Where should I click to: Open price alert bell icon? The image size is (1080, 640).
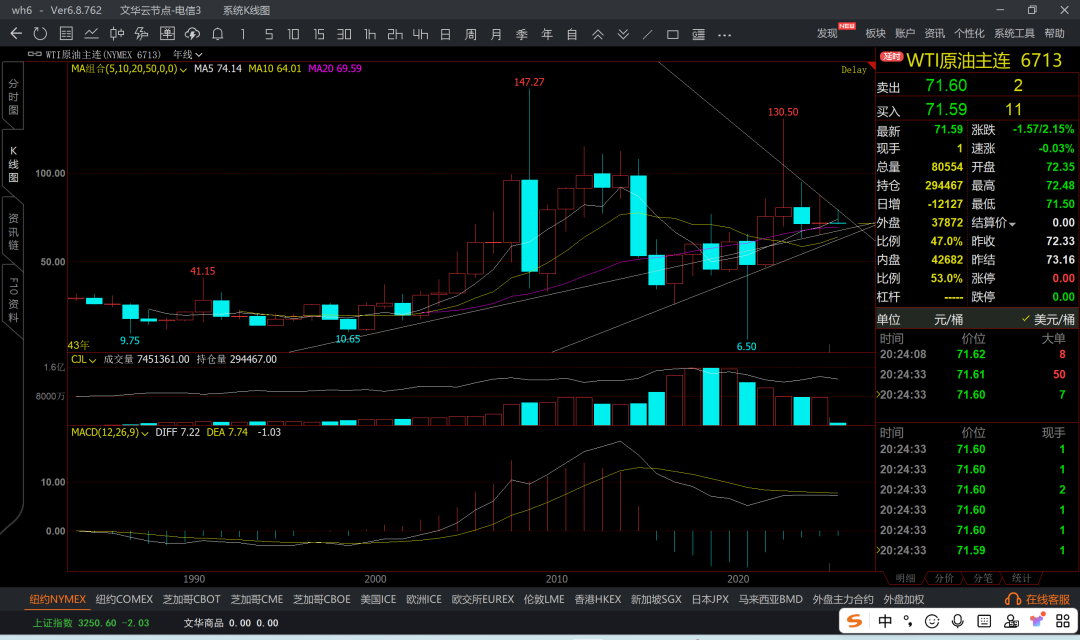tap(218, 33)
